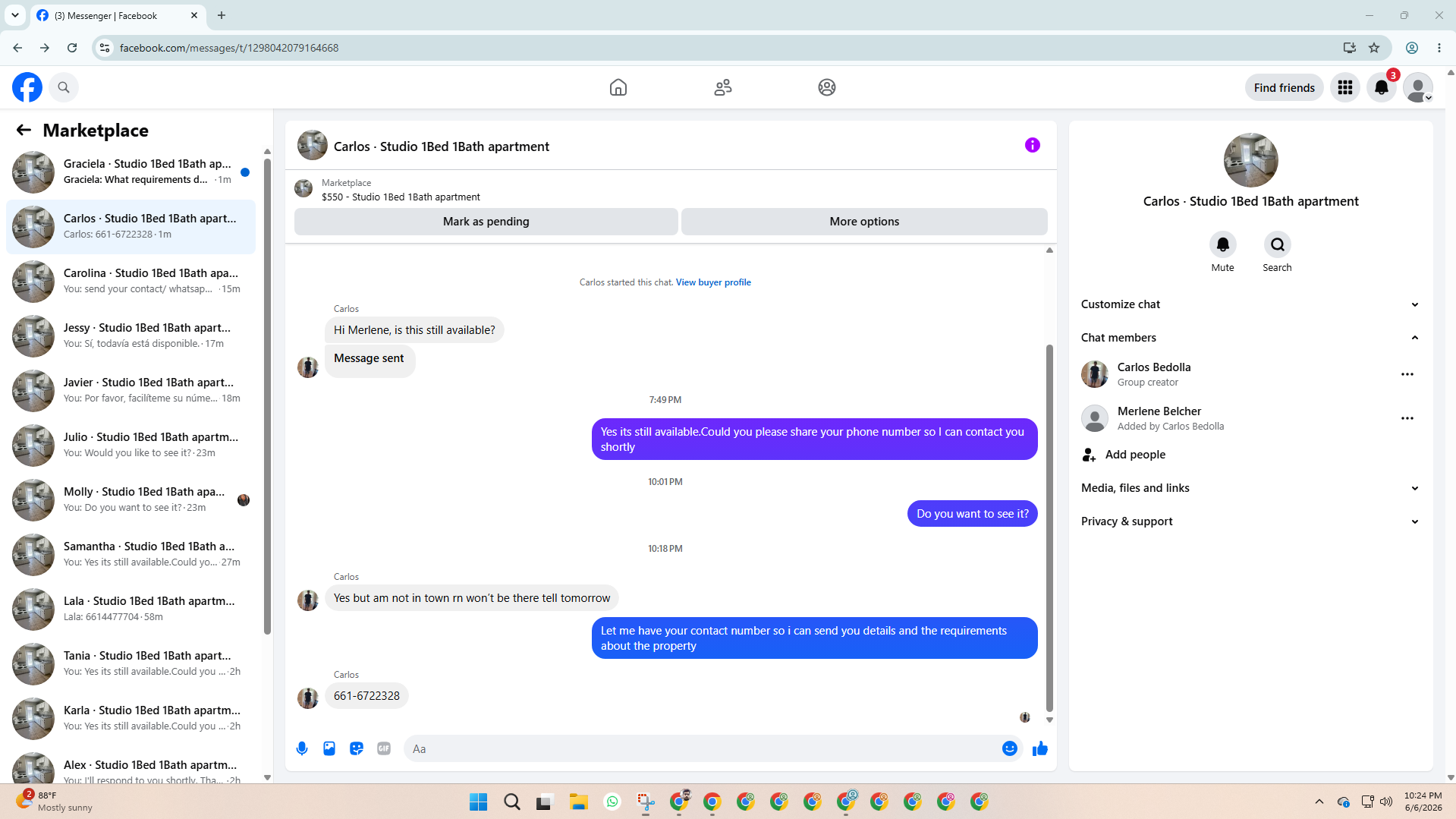Open File Explorer from the taskbar
This screenshot has width=1456, height=819.
pyautogui.click(x=579, y=802)
